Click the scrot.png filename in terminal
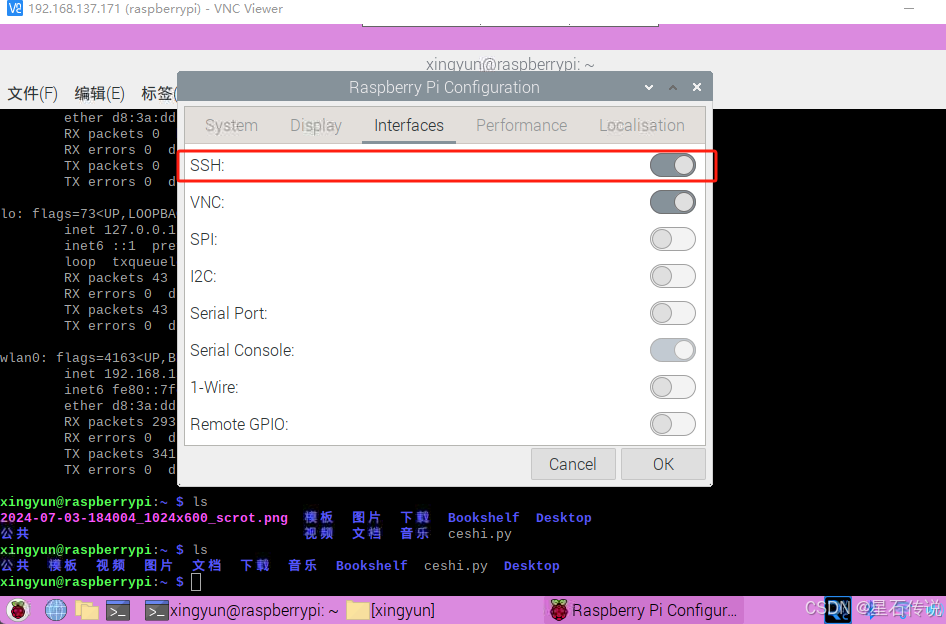Image resolution: width=946 pixels, height=624 pixels. pyautogui.click(x=144, y=518)
